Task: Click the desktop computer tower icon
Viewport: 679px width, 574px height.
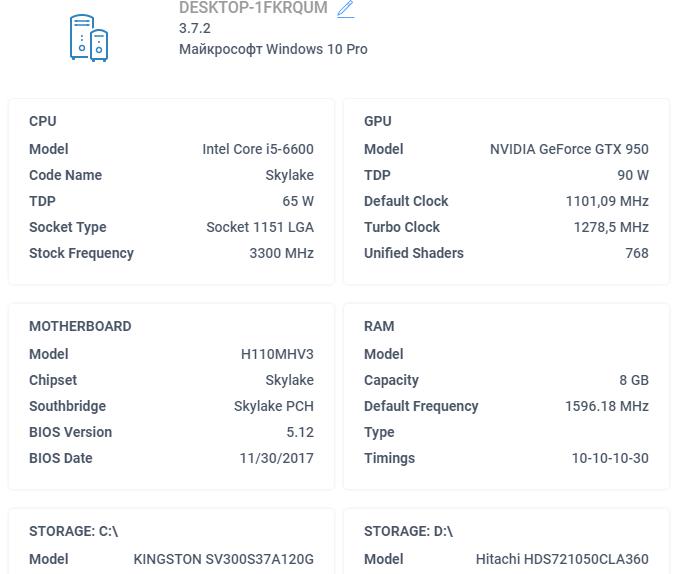Action: point(89,37)
